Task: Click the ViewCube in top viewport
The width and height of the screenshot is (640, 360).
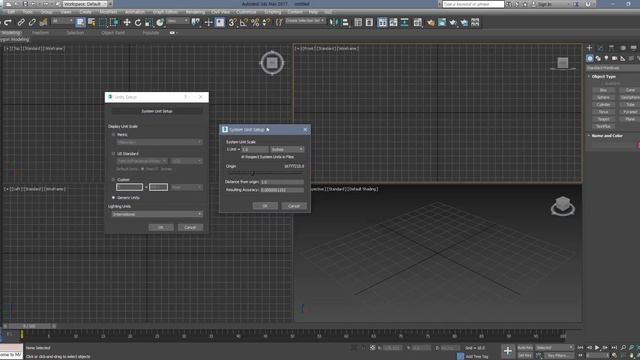Action: pos(272,63)
